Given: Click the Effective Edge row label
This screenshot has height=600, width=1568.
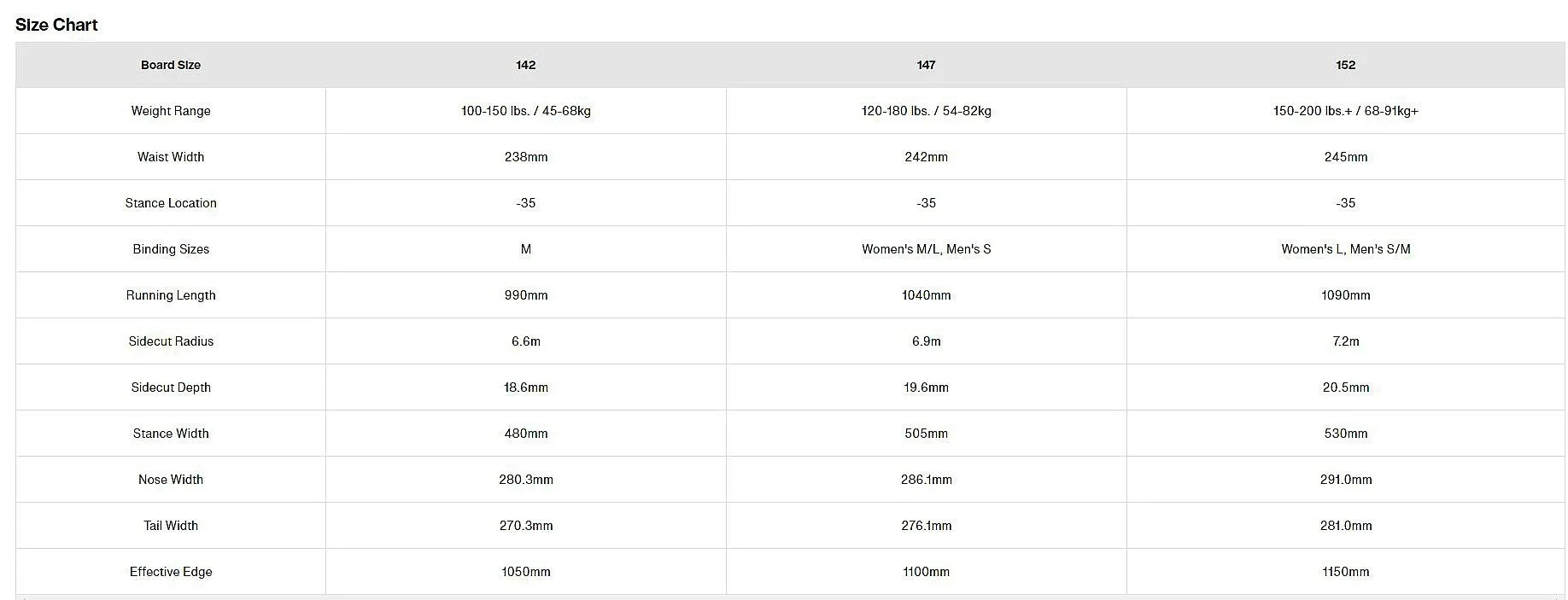Looking at the screenshot, I should (x=171, y=572).
